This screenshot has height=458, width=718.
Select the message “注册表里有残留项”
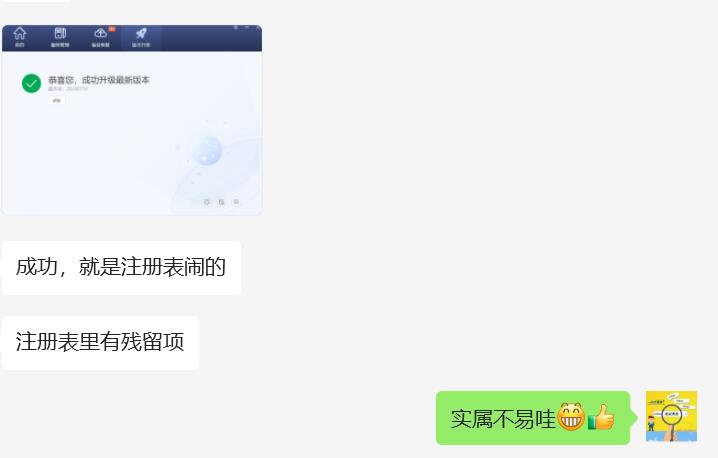tap(100, 343)
